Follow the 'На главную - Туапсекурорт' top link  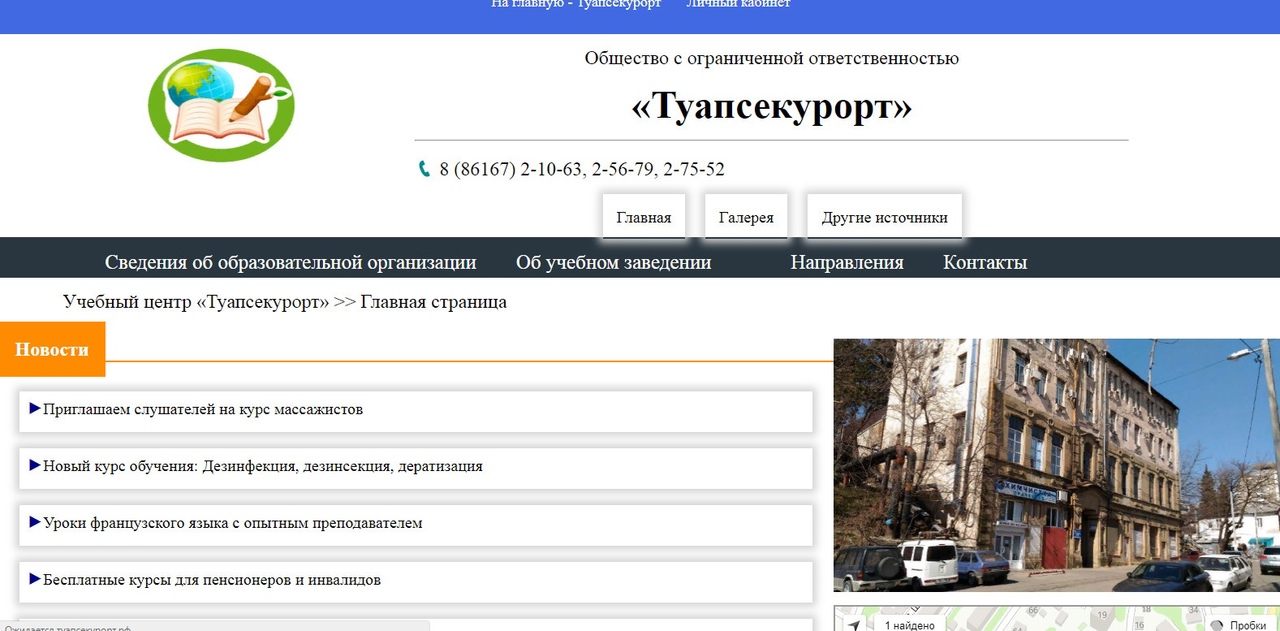click(576, 4)
